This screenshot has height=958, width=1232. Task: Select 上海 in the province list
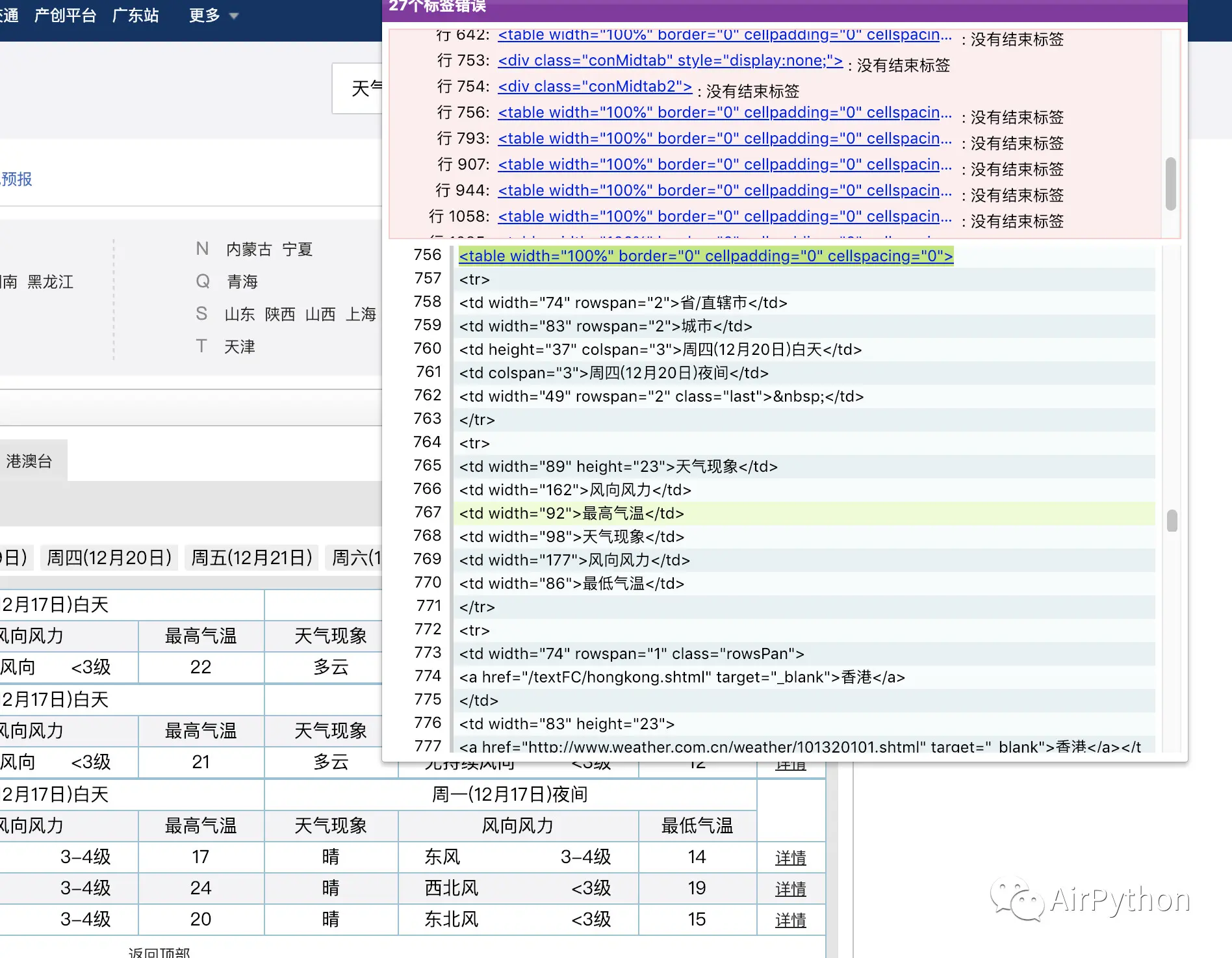[x=361, y=315]
